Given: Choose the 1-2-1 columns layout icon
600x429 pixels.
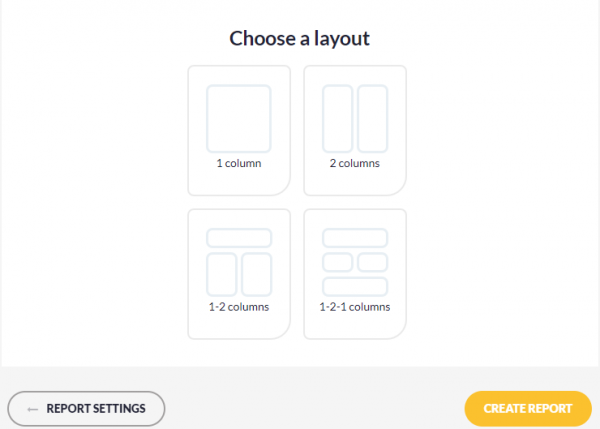Looking at the screenshot, I should pos(355,262).
